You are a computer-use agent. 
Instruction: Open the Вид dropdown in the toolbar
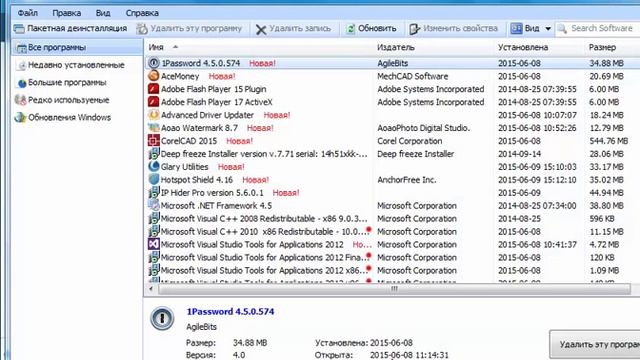[531, 29]
